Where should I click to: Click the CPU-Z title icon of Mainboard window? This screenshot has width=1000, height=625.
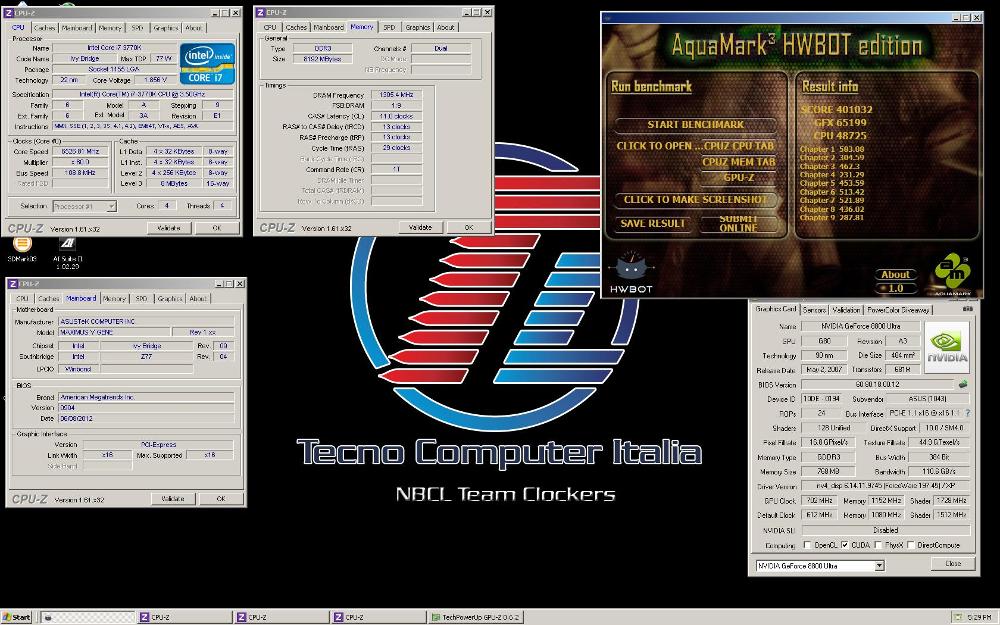point(13,284)
